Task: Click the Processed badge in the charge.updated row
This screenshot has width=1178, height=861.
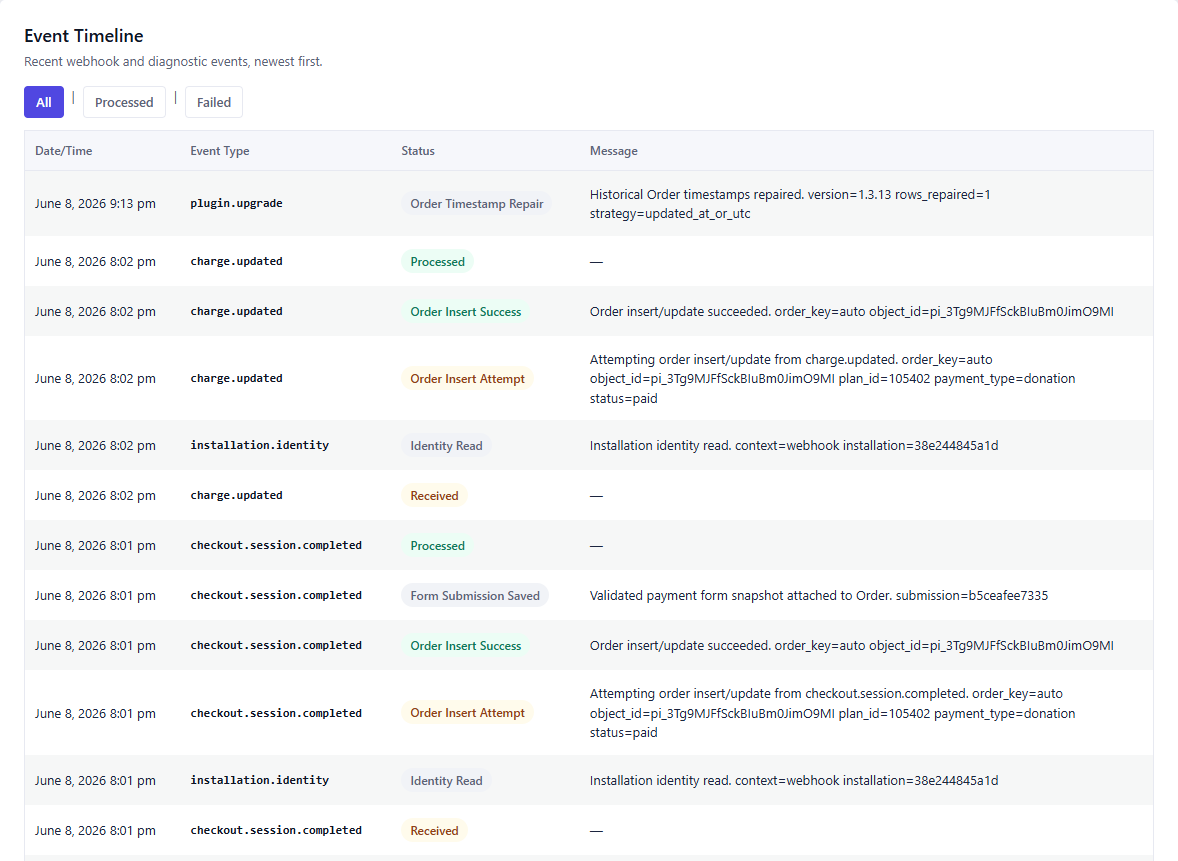Action: [437, 261]
